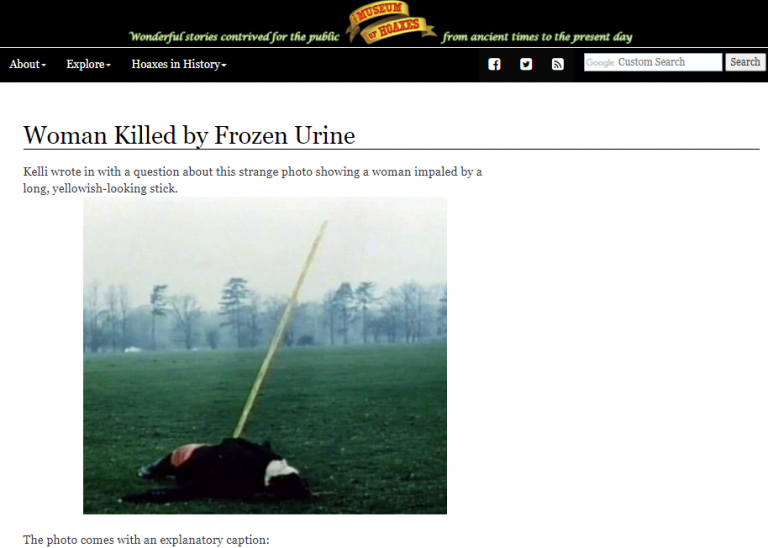The height and width of the screenshot is (548, 768).
Task: Click the Museum of Hoaxes ribbon logo
Action: pos(391,23)
